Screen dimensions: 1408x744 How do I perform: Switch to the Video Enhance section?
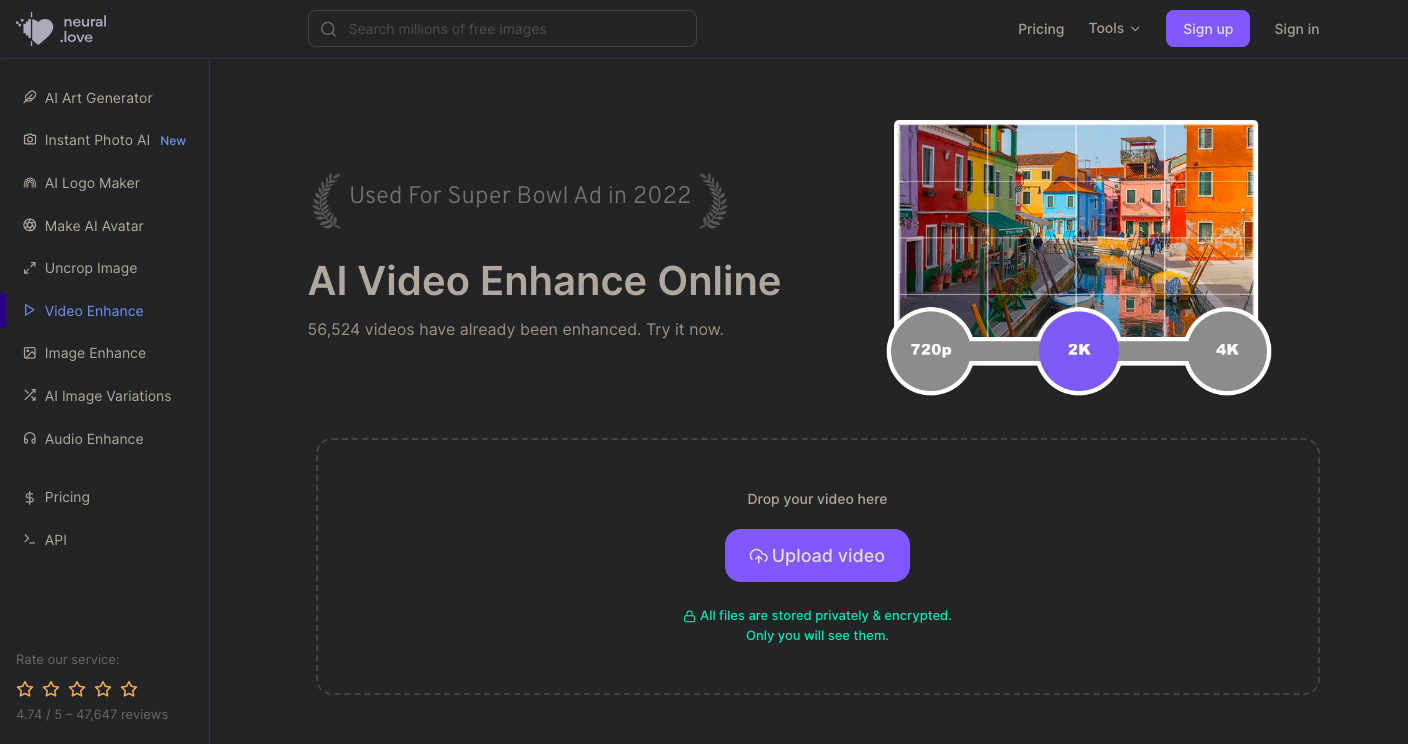click(94, 311)
